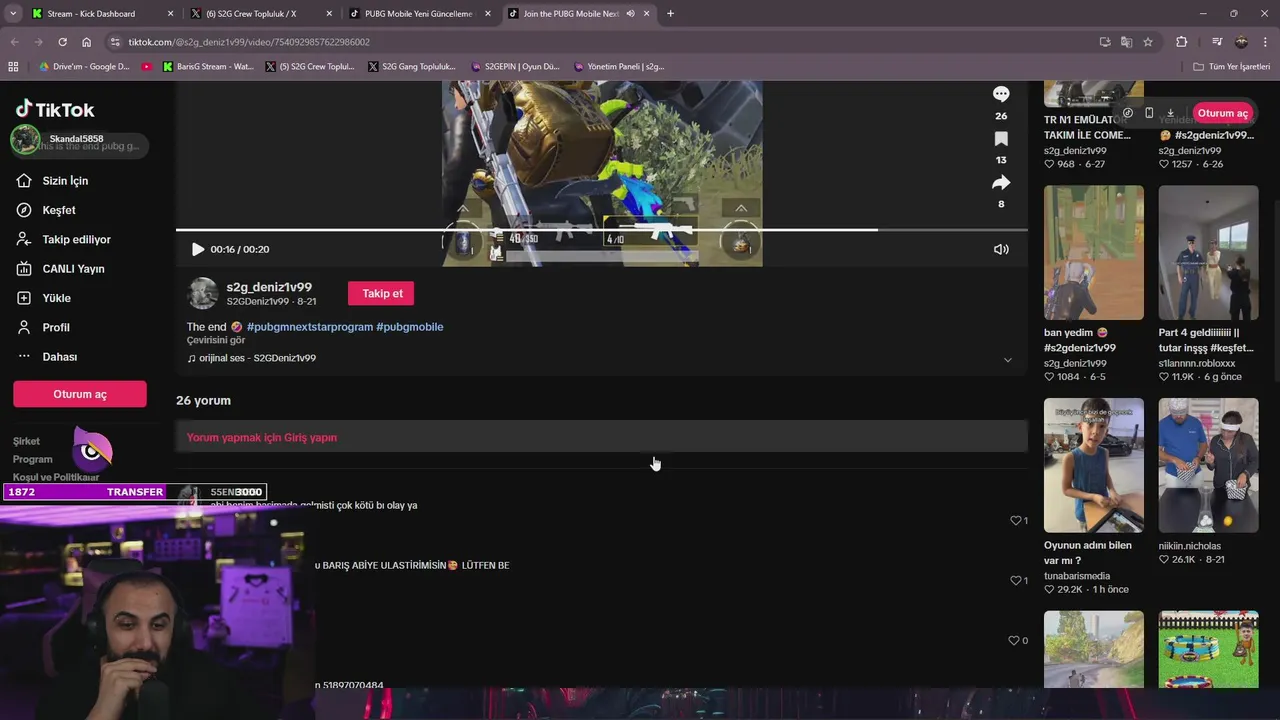1280x720 pixels.
Task: Click Giriş yapın comment login field
Action: point(602,437)
